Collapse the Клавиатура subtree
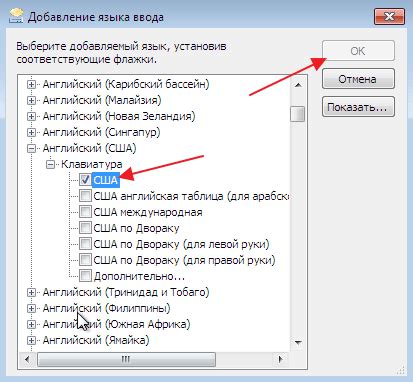This screenshot has height=382, width=413. [x=50, y=164]
